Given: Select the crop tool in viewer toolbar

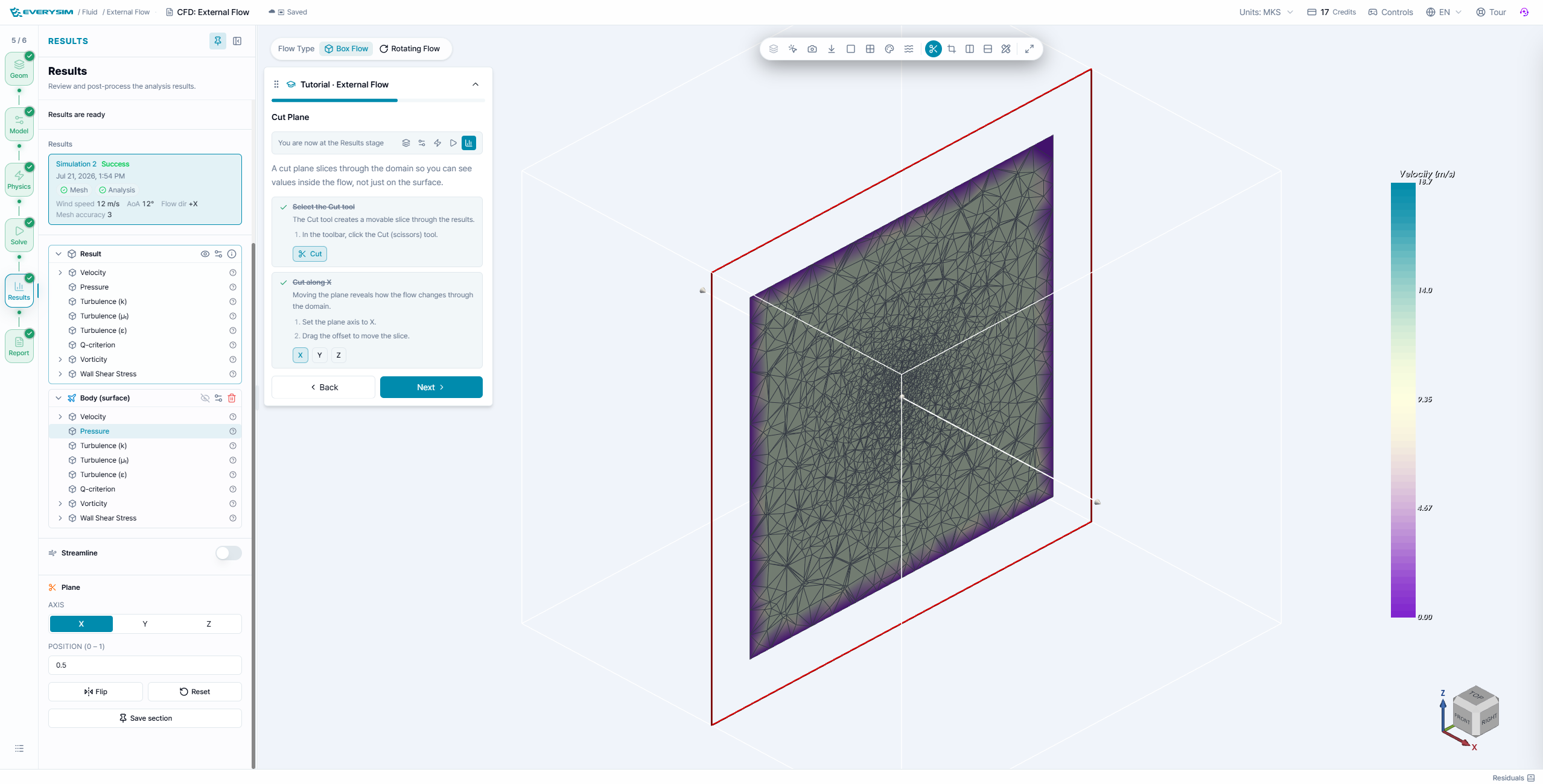Looking at the screenshot, I should click(x=951, y=49).
